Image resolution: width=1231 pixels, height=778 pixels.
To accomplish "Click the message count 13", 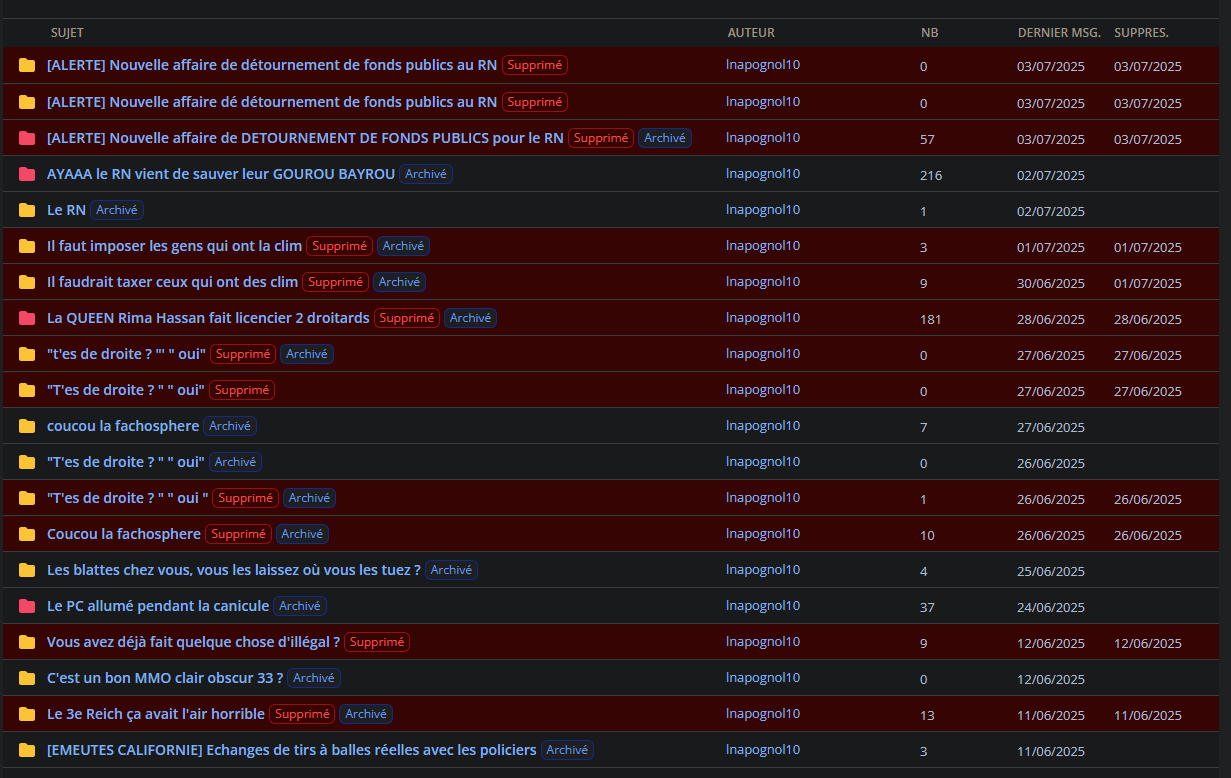I will coord(927,716).
